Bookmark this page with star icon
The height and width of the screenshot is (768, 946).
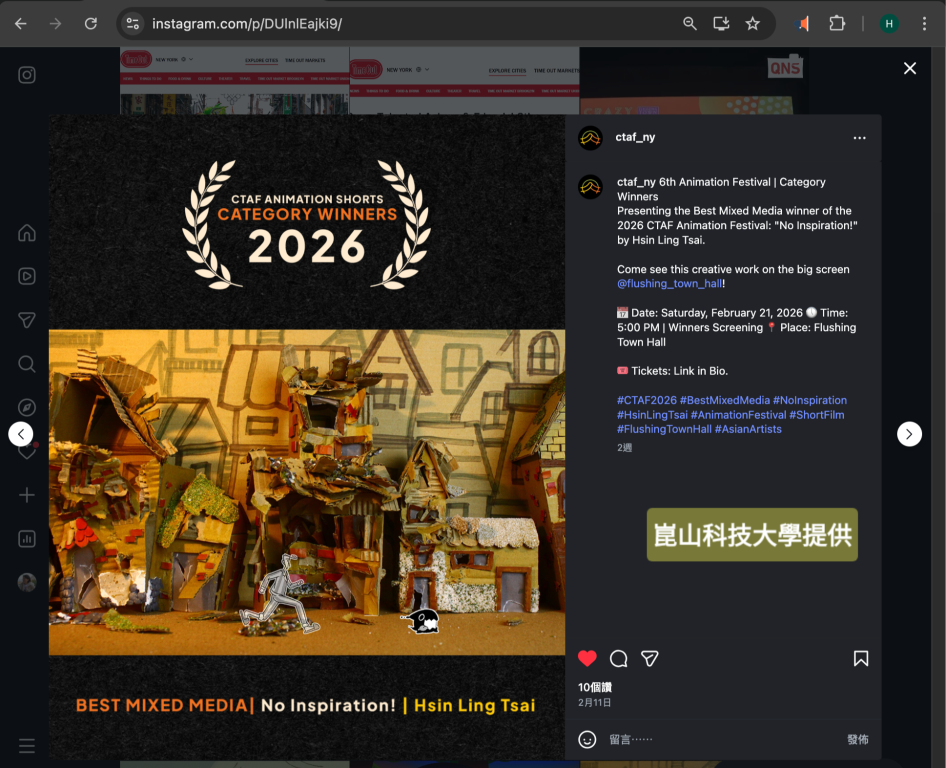click(x=753, y=23)
